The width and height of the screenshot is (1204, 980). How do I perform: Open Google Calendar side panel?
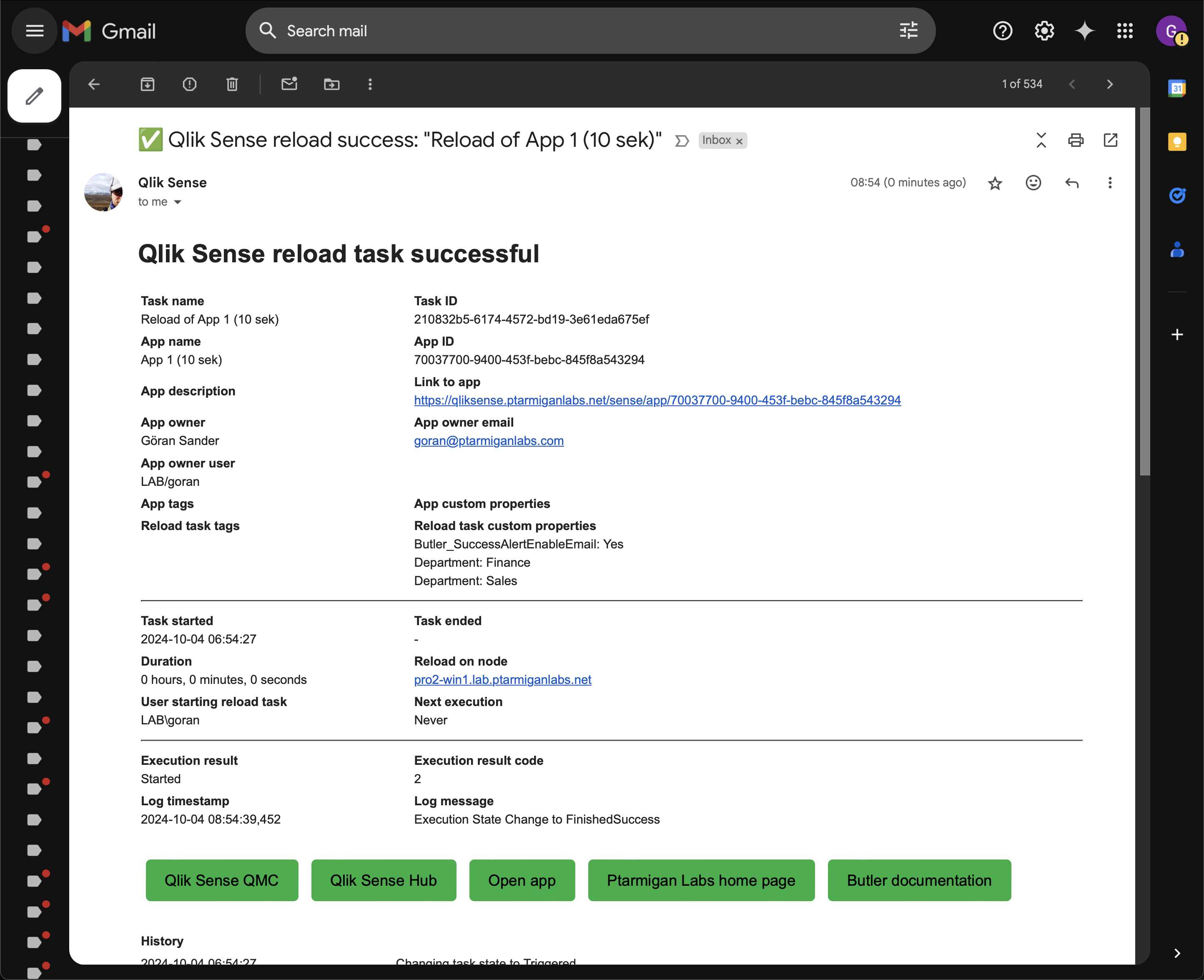pos(1177,88)
